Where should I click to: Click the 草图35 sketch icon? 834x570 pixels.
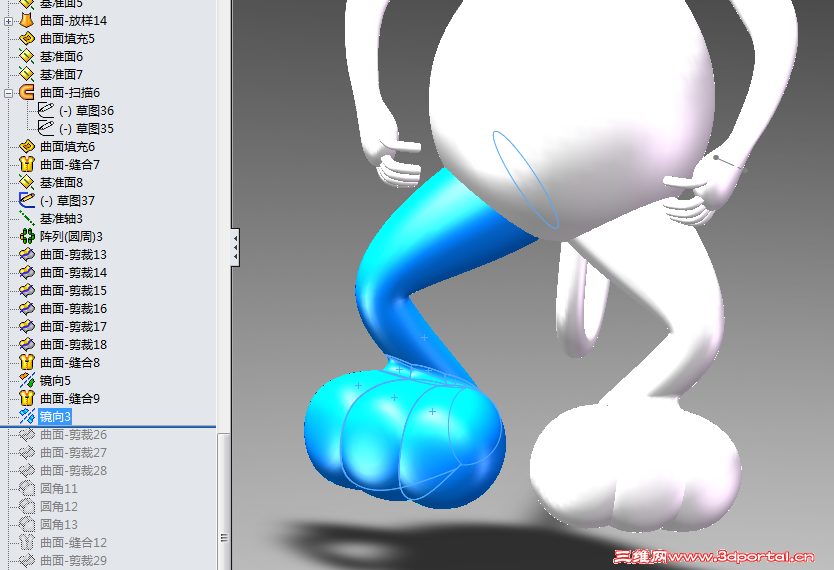[x=46, y=129]
